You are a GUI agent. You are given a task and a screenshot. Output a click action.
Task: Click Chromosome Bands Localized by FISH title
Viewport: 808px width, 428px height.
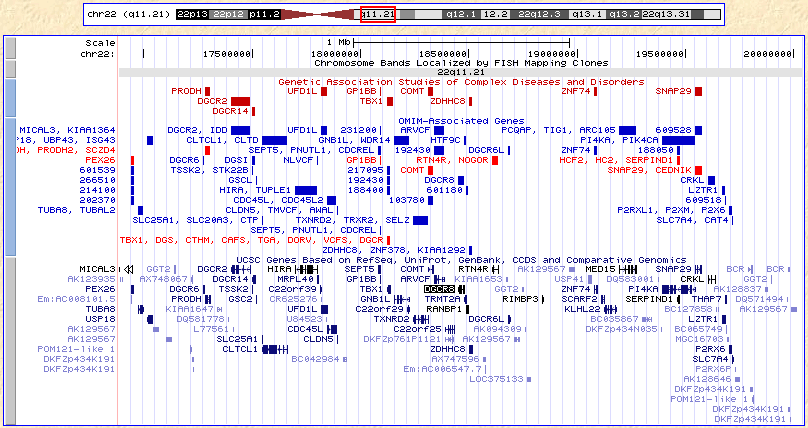tap(461, 62)
